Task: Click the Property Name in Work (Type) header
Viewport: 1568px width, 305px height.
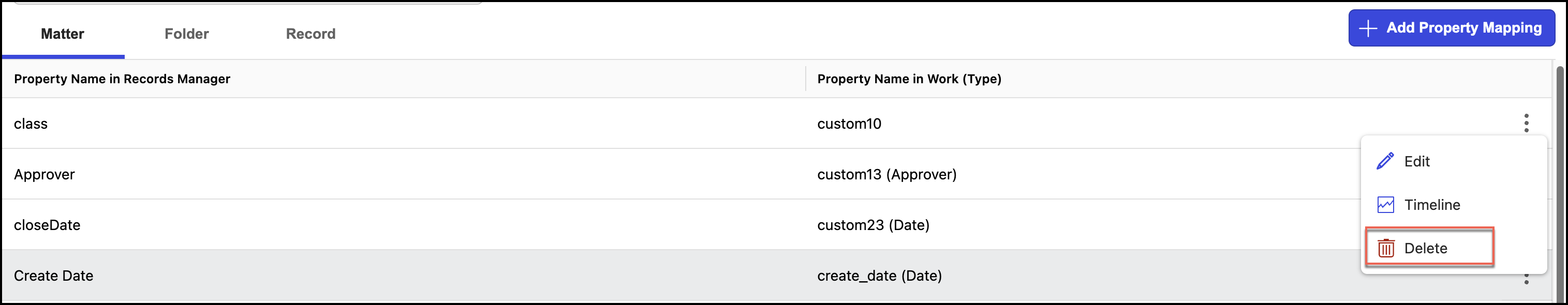Action: pyautogui.click(x=909, y=79)
